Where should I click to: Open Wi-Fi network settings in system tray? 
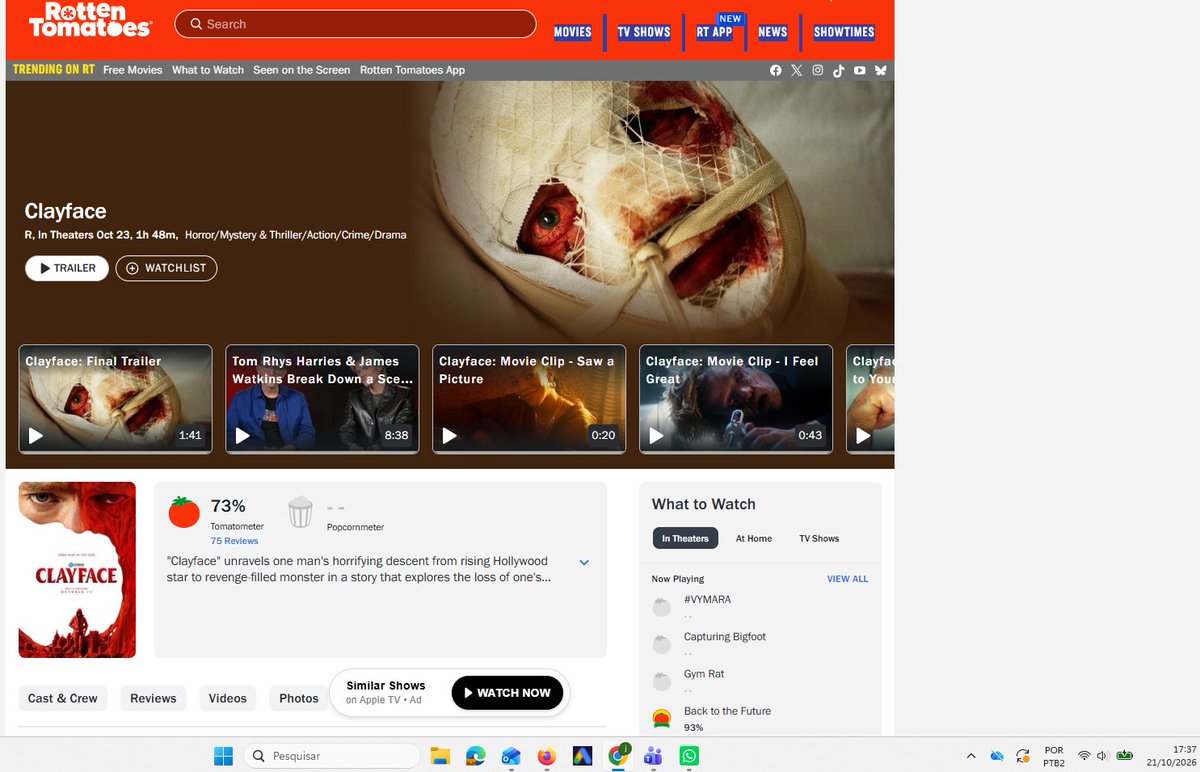1084,756
